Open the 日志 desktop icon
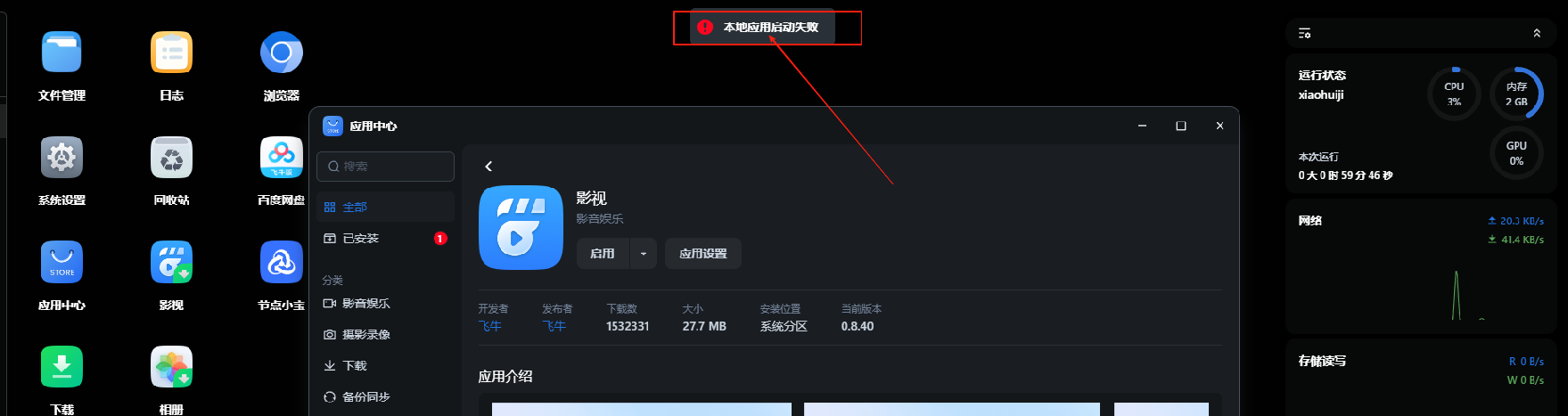Screen dimensions: 1568x416 point(171,53)
